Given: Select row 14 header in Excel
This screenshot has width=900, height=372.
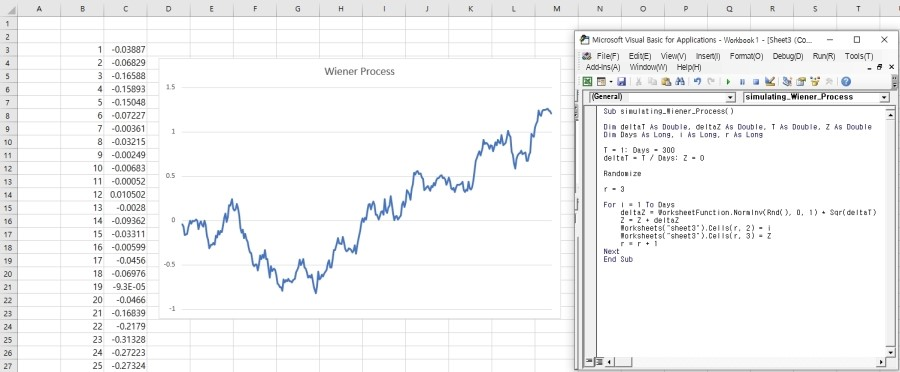Looking at the screenshot, I should (x=8, y=195).
